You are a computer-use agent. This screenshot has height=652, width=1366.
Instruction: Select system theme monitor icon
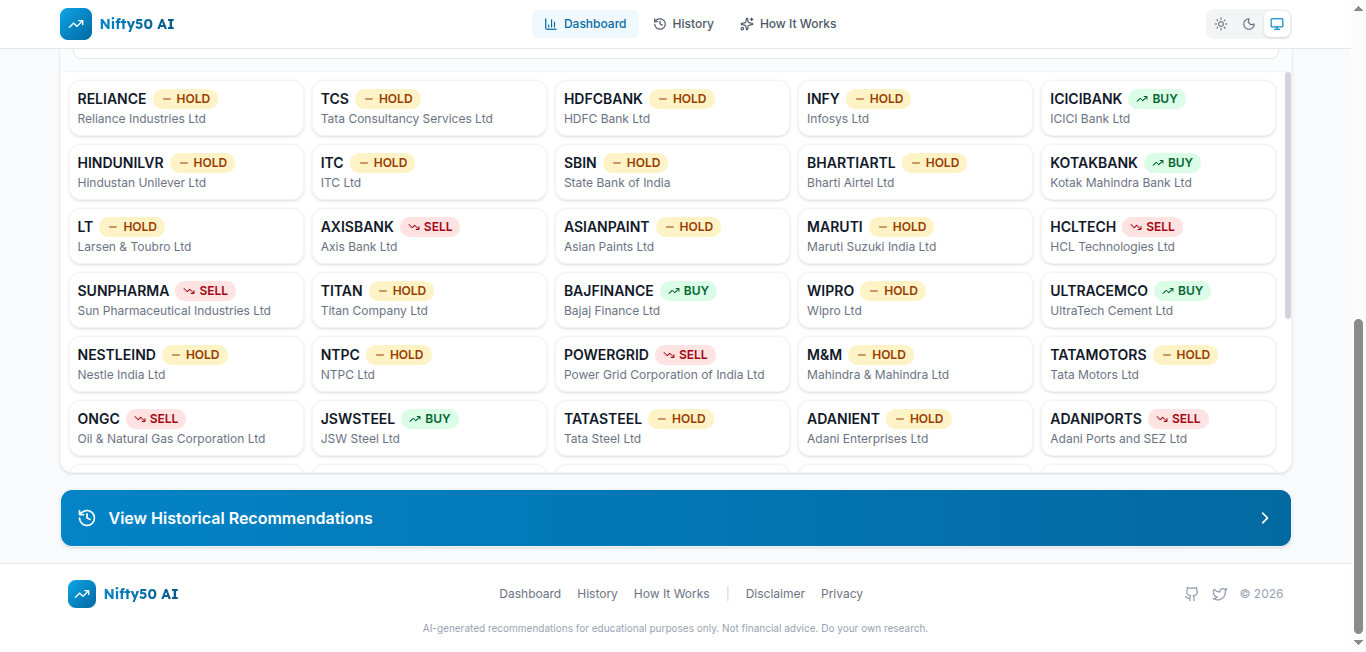(x=1277, y=24)
